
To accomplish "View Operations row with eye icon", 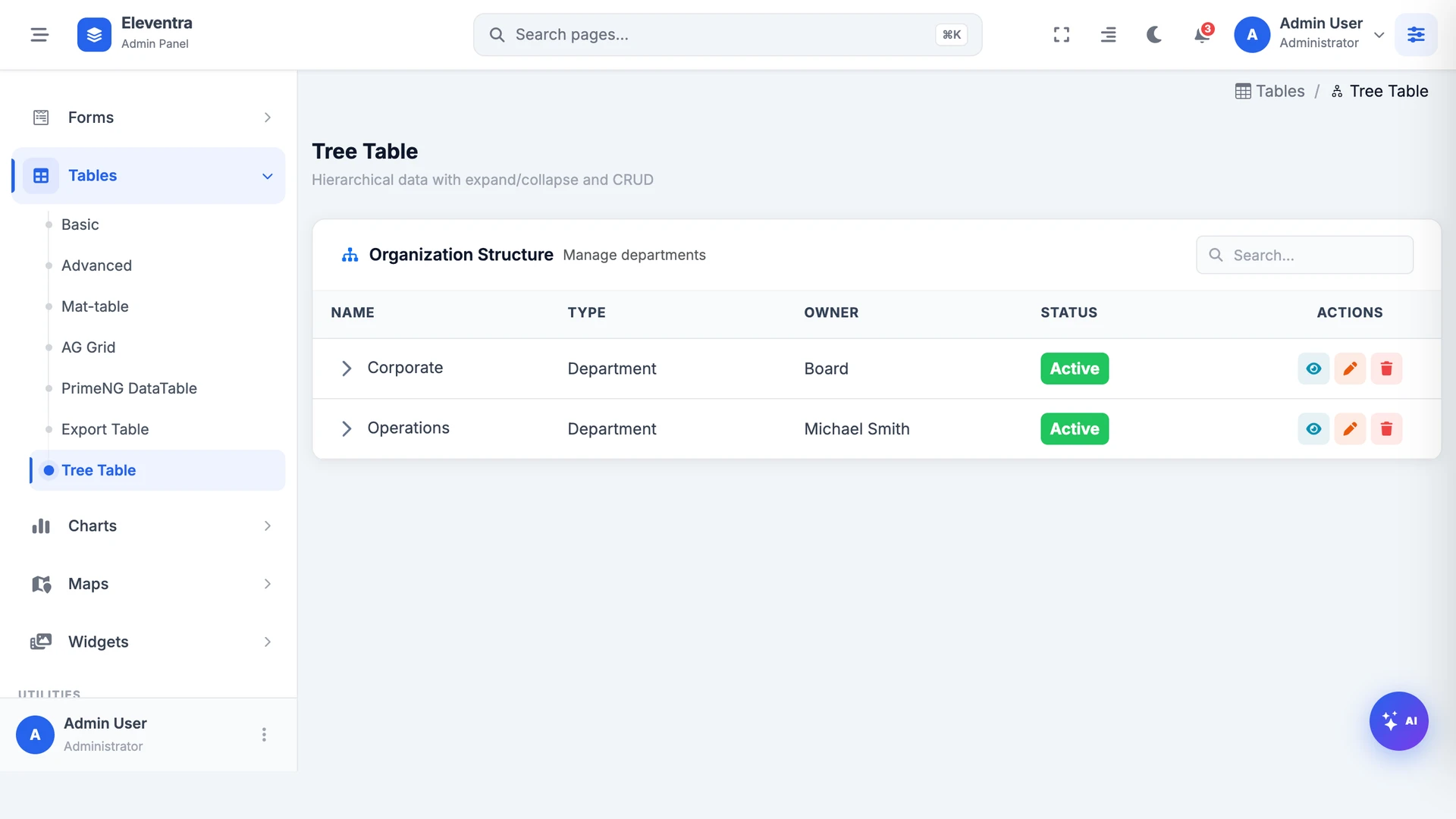I will tap(1313, 428).
